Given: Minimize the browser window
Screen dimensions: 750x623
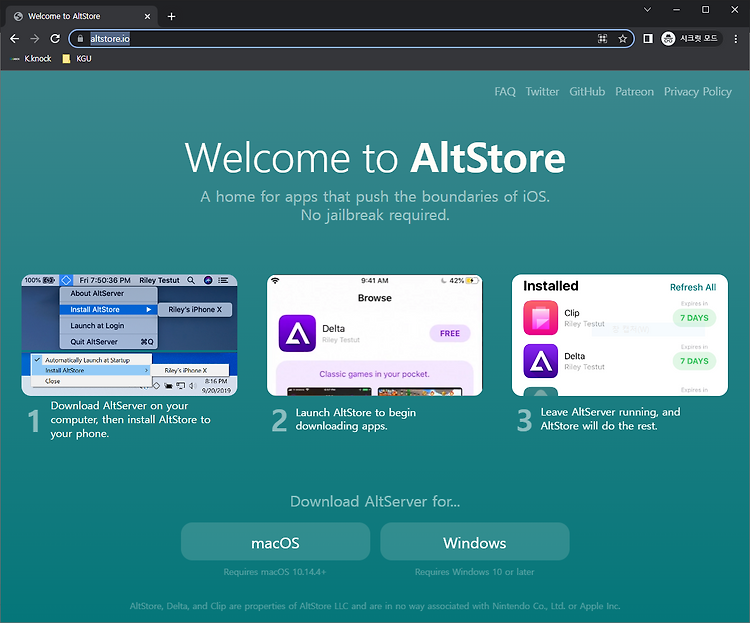Looking at the screenshot, I should pos(676,10).
